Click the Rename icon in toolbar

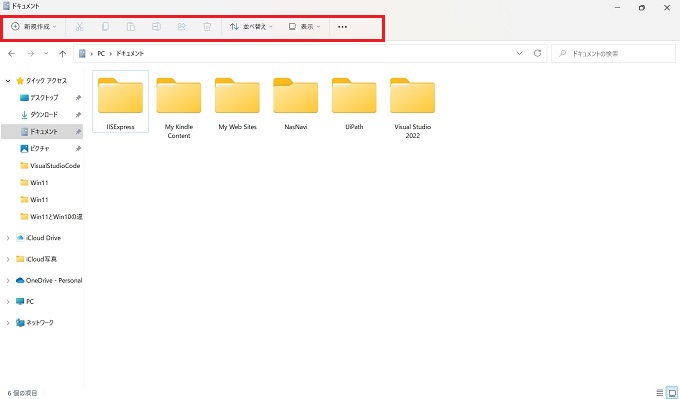click(156, 27)
